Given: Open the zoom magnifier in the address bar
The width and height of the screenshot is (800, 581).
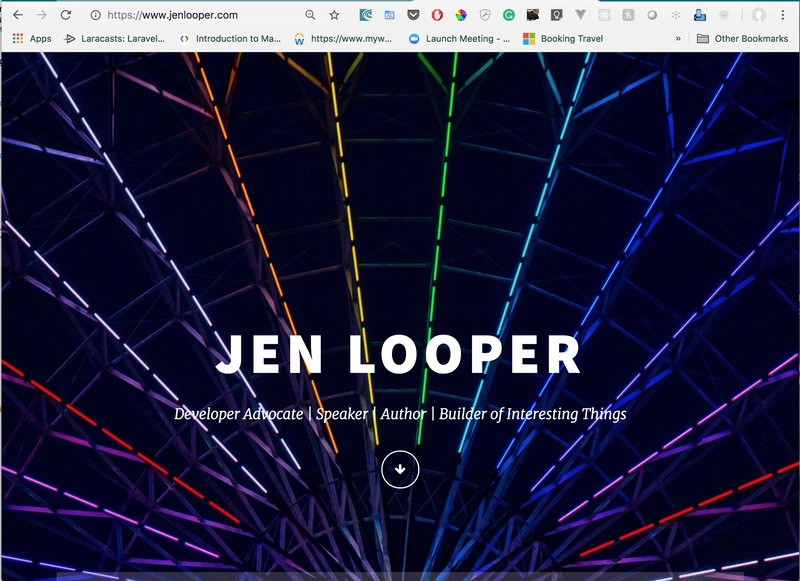Looking at the screenshot, I should click(x=310, y=15).
